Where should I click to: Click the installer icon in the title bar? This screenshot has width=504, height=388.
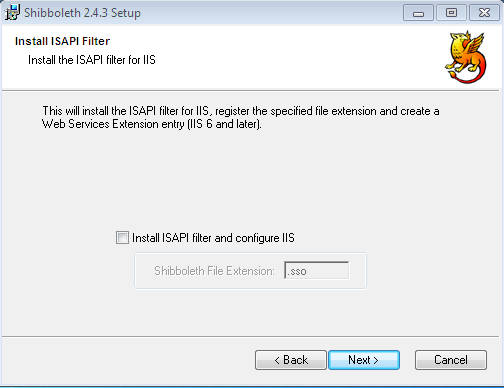click(12, 12)
